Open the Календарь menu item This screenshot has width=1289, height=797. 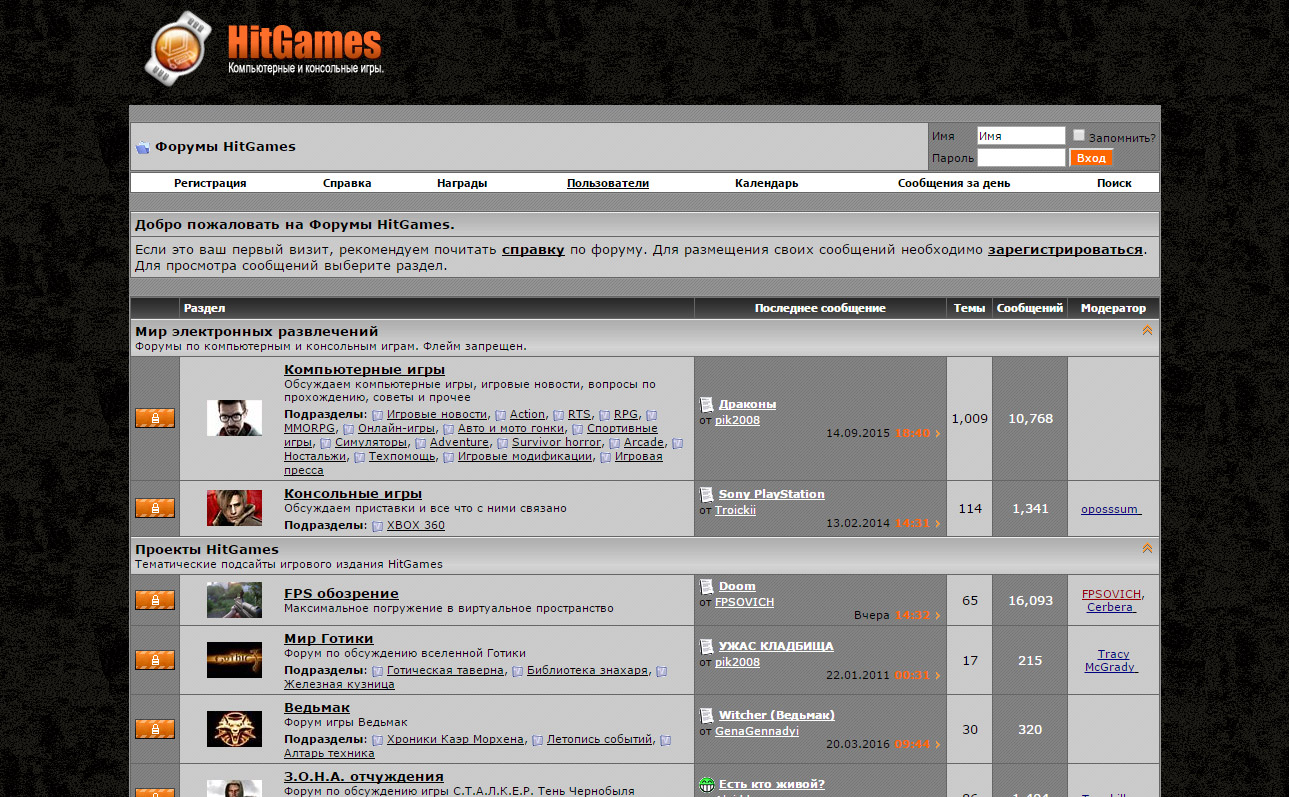pyautogui.click(x=767, y=183)
